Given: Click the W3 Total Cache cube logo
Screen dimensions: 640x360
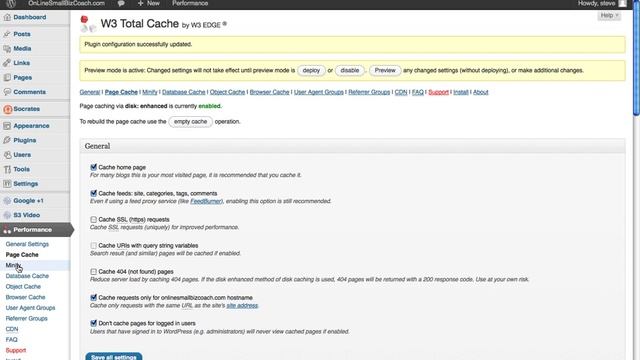Looking at the screenshot, I should (x=88, y=24).
